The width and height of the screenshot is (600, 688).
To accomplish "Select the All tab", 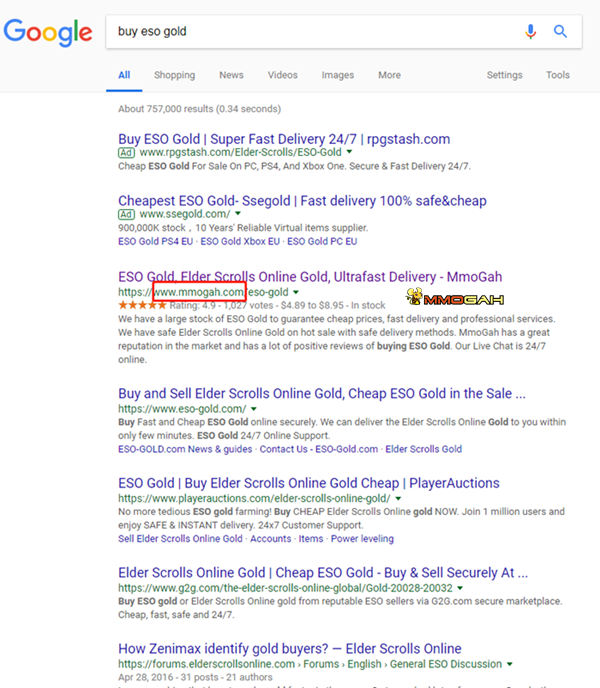I will 124,75.
